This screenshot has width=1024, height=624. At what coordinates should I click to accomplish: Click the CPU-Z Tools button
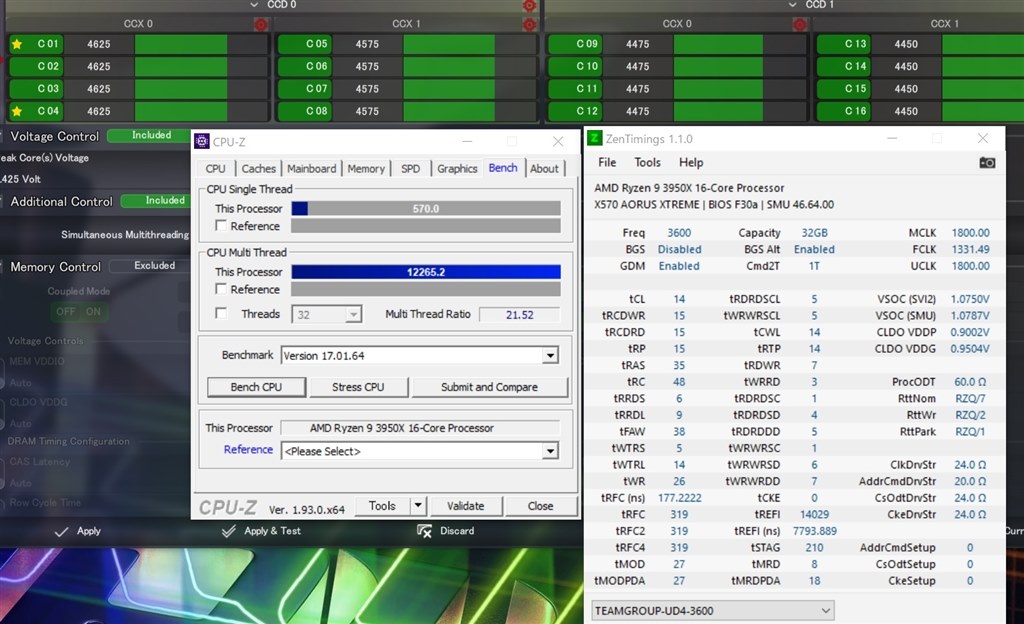[x=382, y=506]
